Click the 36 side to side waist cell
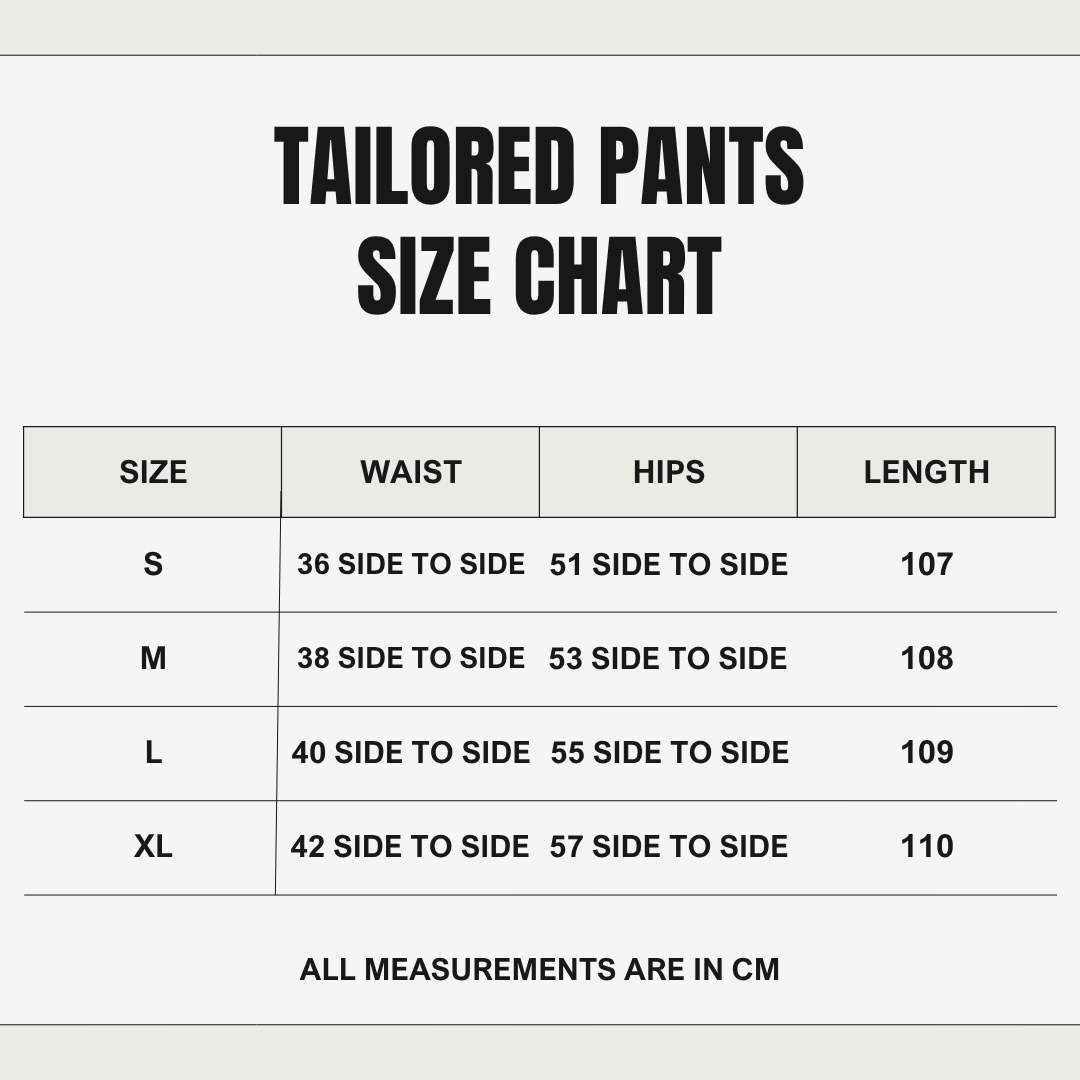The width and height of the screenshot is (1080, 1080). click(x=411, y=564)
